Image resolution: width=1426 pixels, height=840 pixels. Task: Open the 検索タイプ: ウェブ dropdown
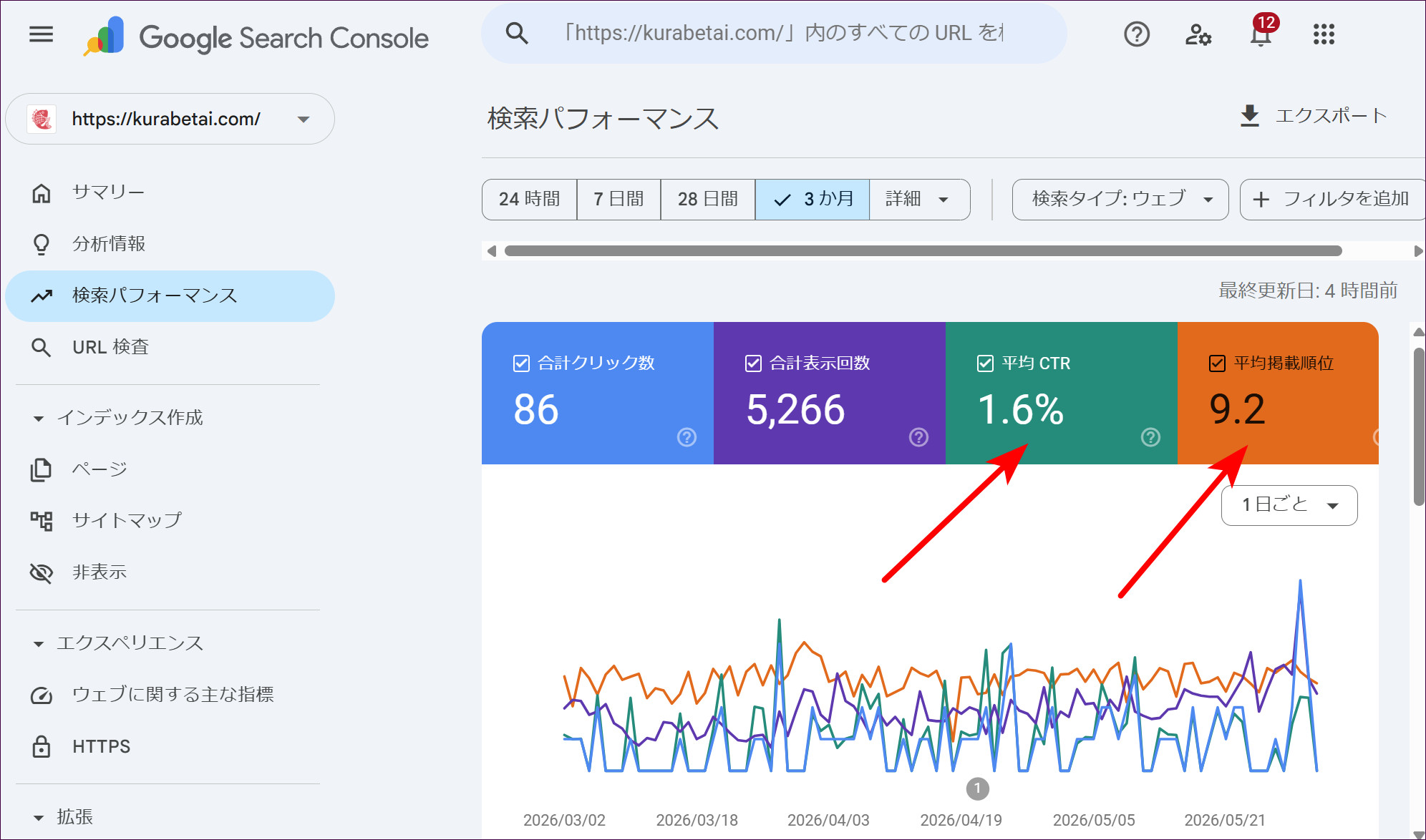coord(1120,200)
